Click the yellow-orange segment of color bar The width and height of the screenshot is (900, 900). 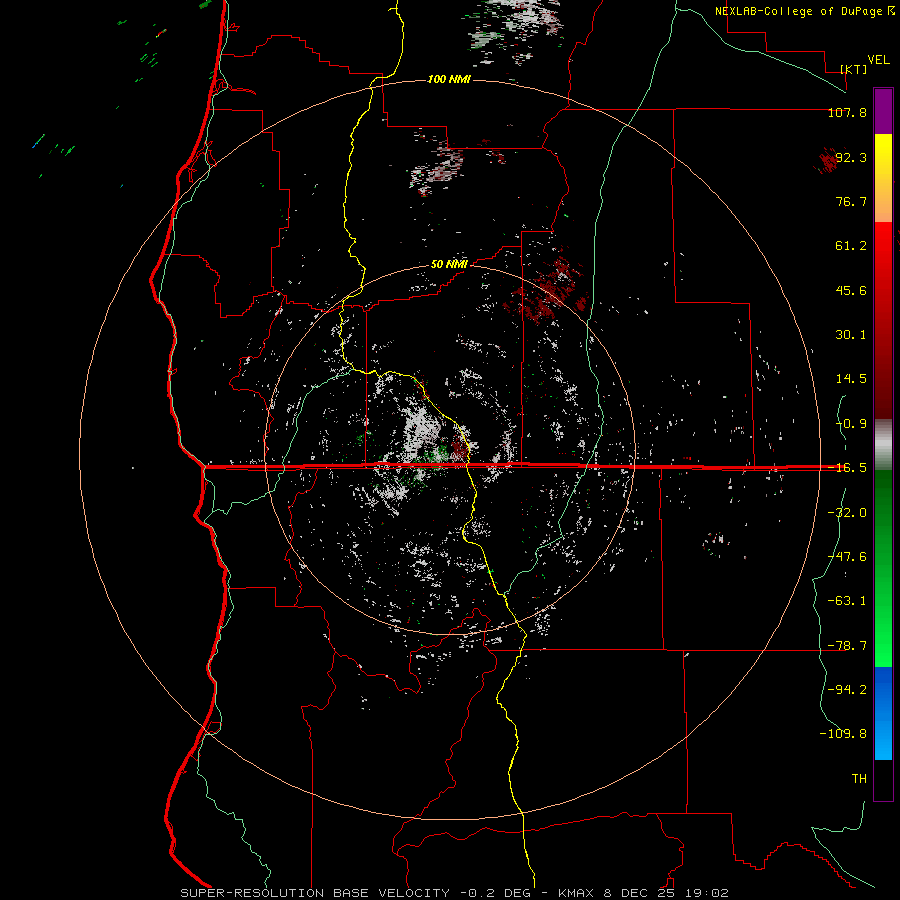pos(883,178)
